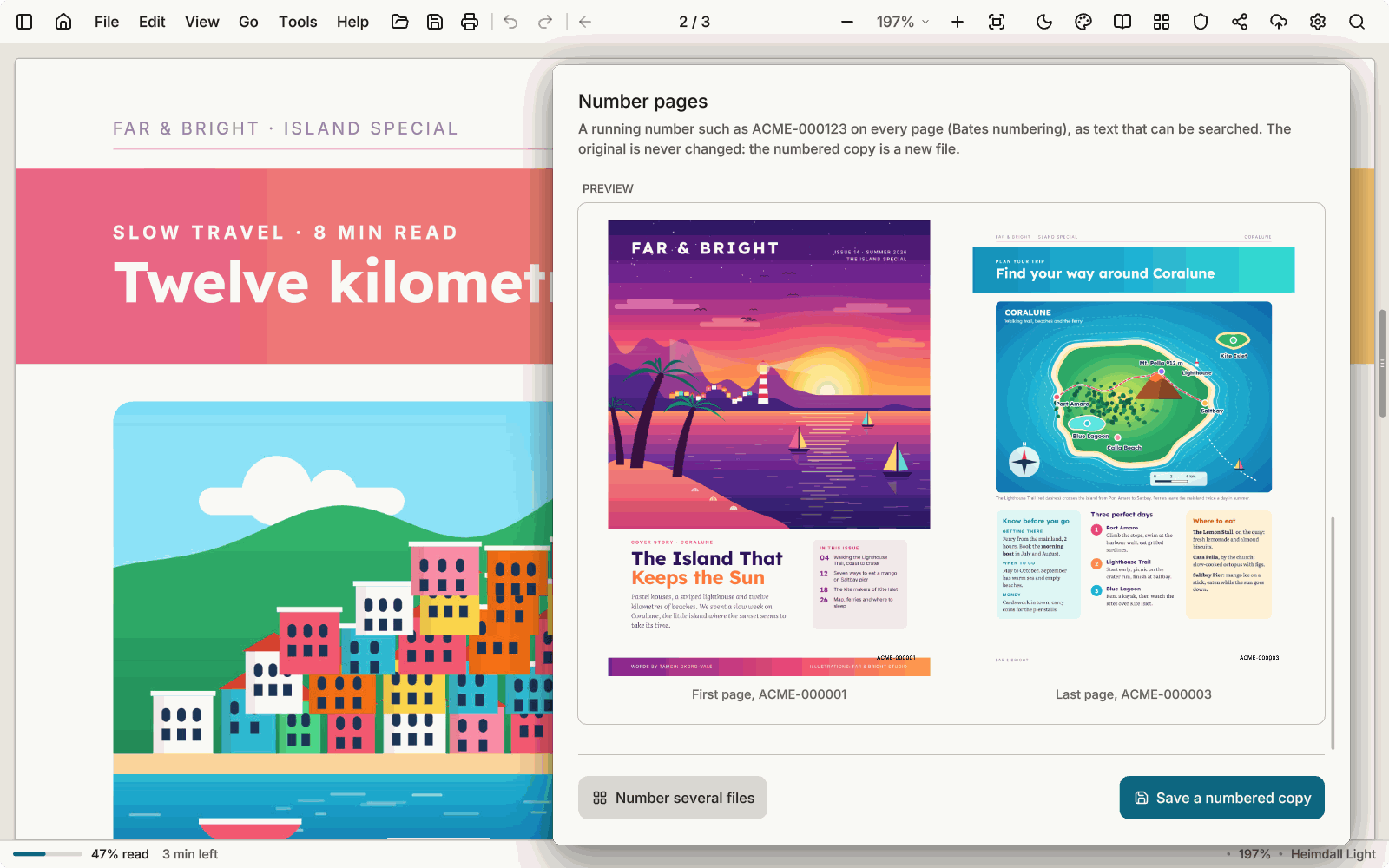
Task: Undo the last action
Action: [510, 22]
